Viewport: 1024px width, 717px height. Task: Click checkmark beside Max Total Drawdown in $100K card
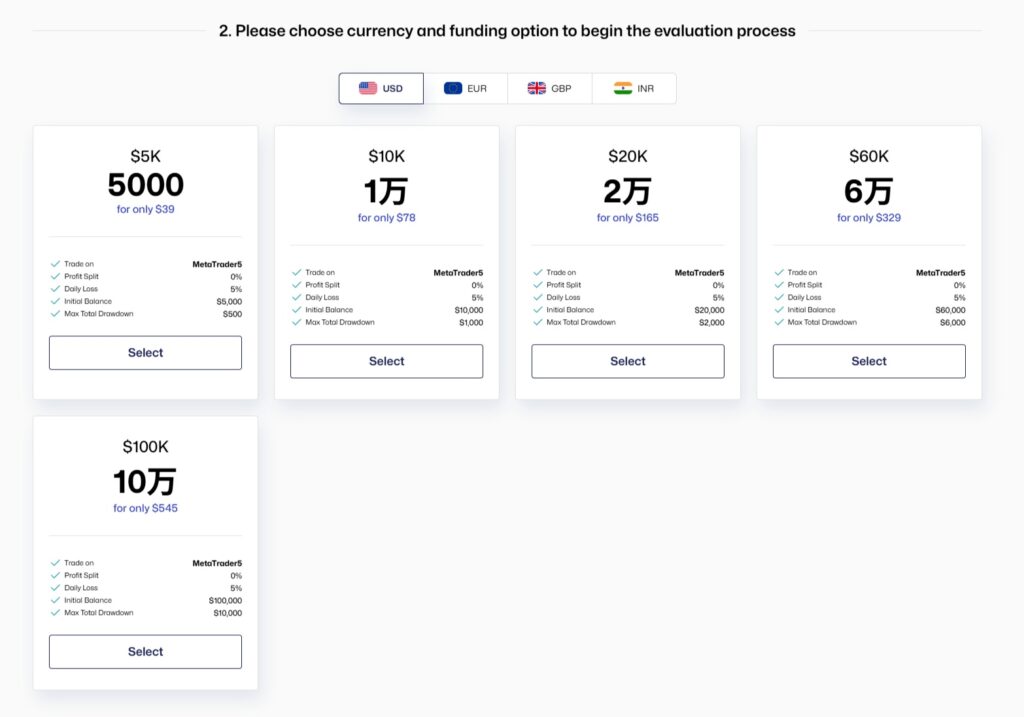(55, 612)
